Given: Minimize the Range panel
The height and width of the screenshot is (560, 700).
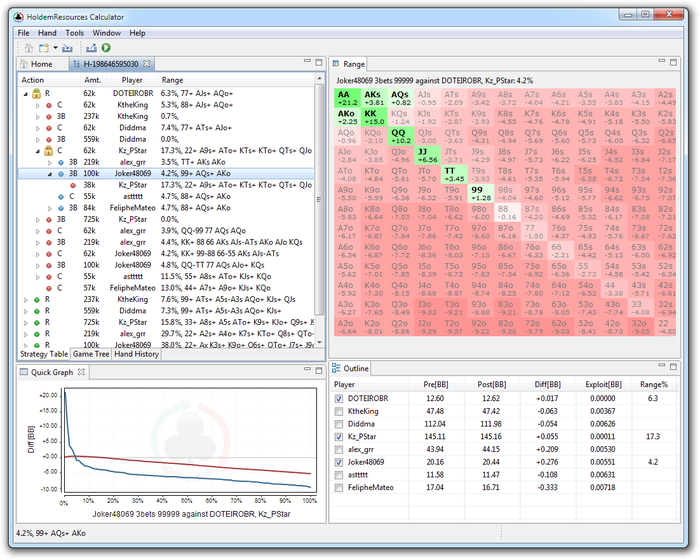Looking at the screenshot, I should point(662,62).
